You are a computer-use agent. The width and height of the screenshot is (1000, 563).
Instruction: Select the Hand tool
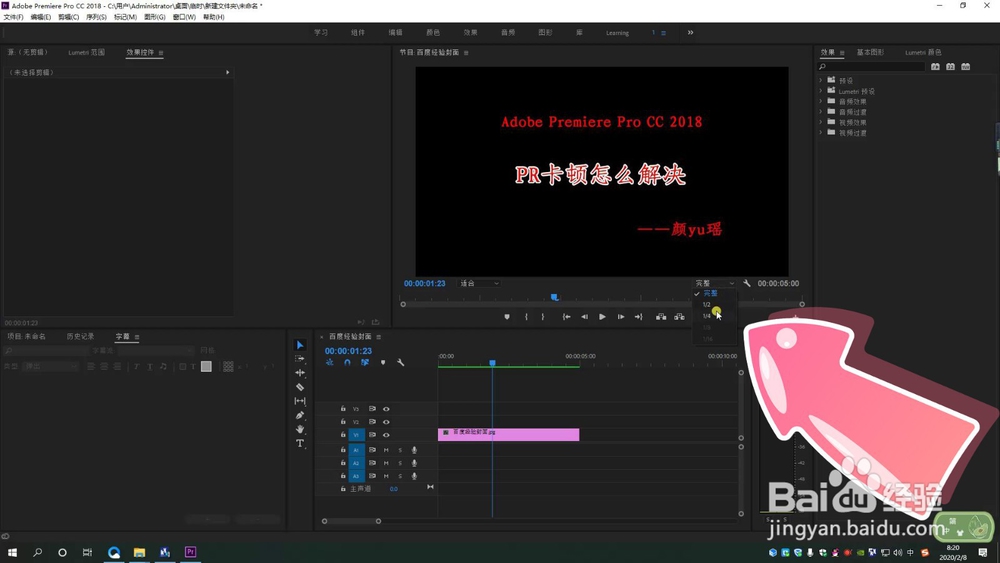(x=300, y=429)
